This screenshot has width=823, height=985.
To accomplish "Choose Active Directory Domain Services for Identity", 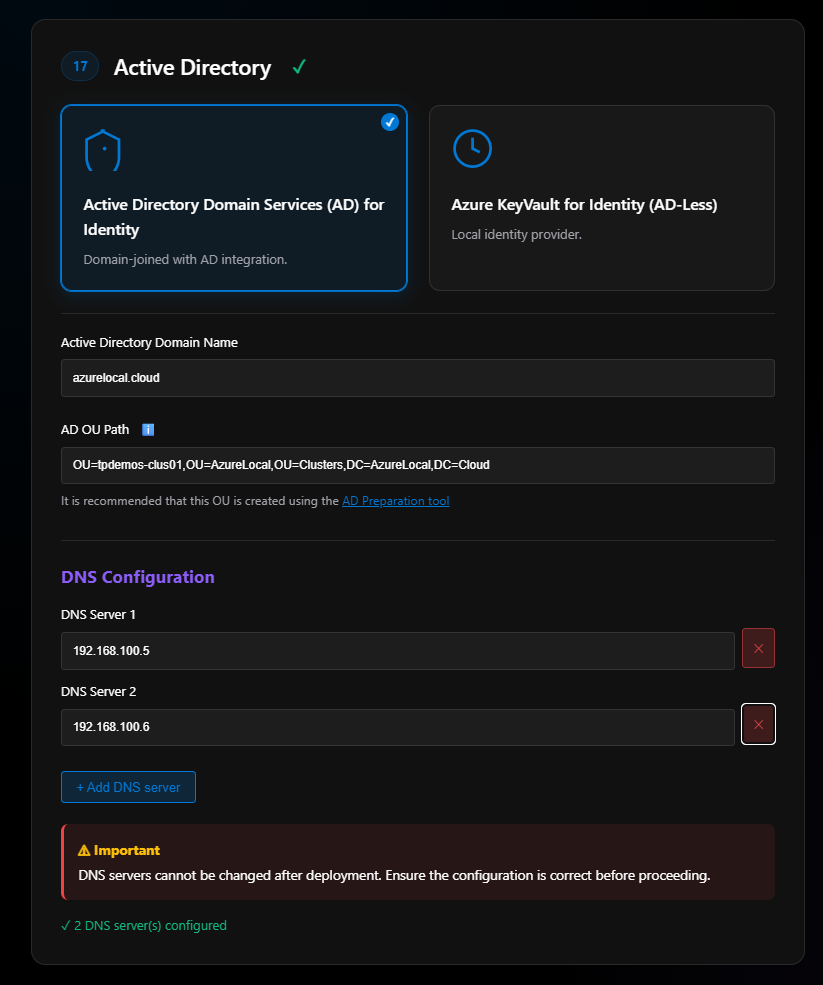I will (234, 217).
